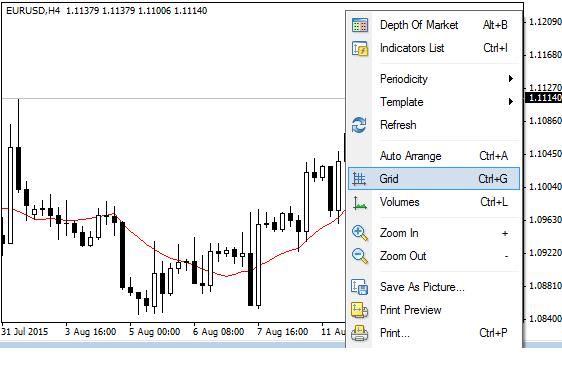Screen dimensions: 562x384
Task: Choose Refresh from the context menu
Action: point(434,125)
